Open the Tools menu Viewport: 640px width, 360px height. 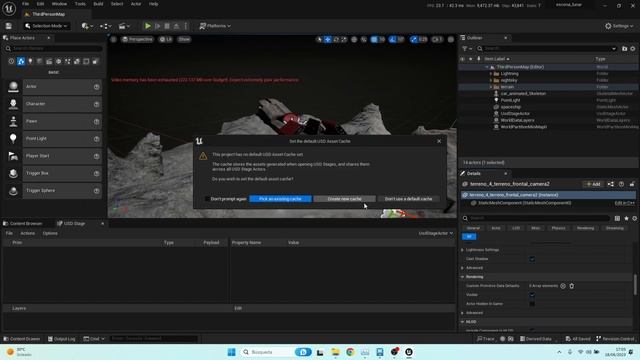(80, 4)
